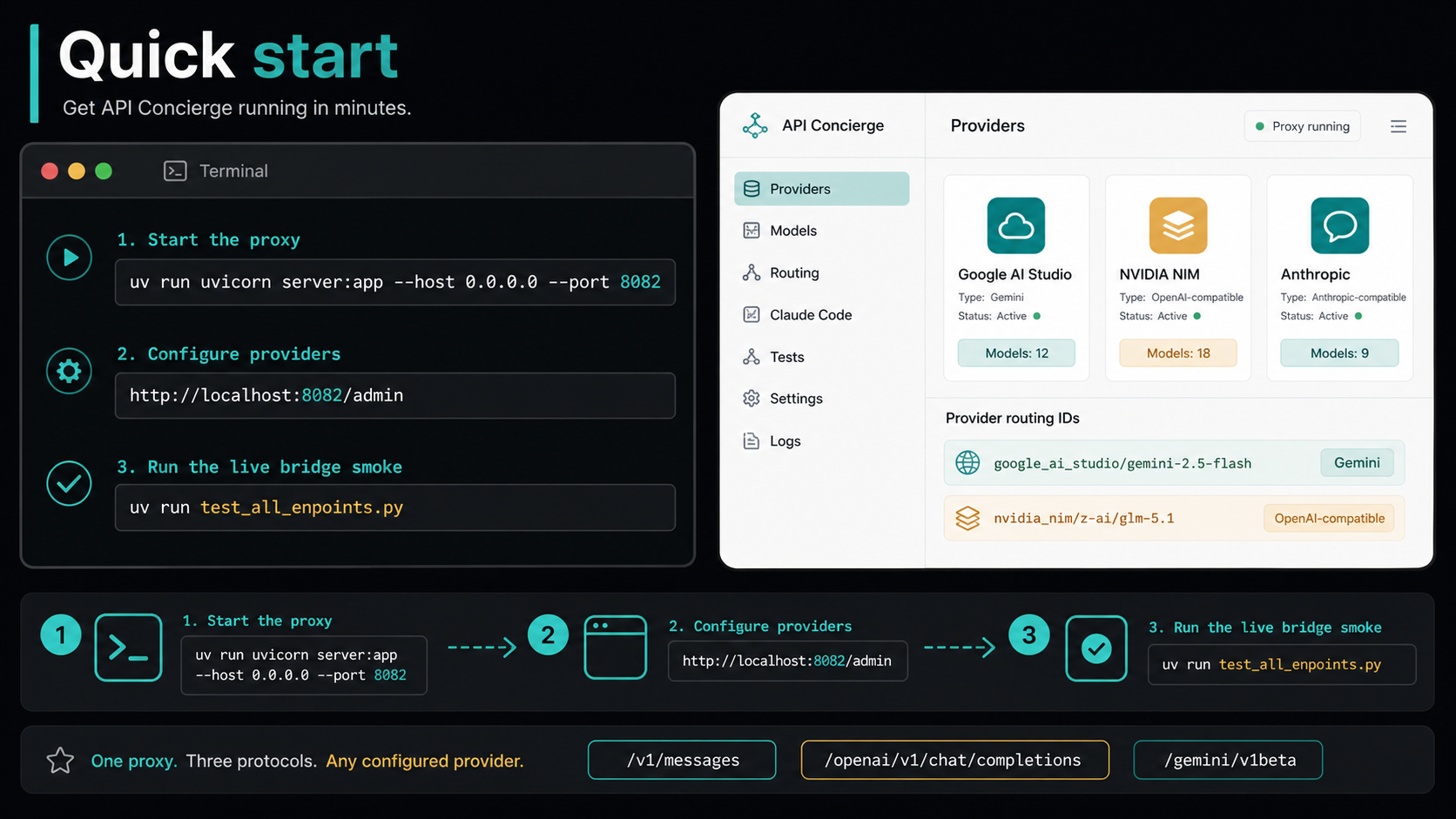The height and width of the screenshot is (819, 1456).
Task: Click the globe icon on gemini-2.5-flash row
Action: pyautogui.click(x=967, y=462)
